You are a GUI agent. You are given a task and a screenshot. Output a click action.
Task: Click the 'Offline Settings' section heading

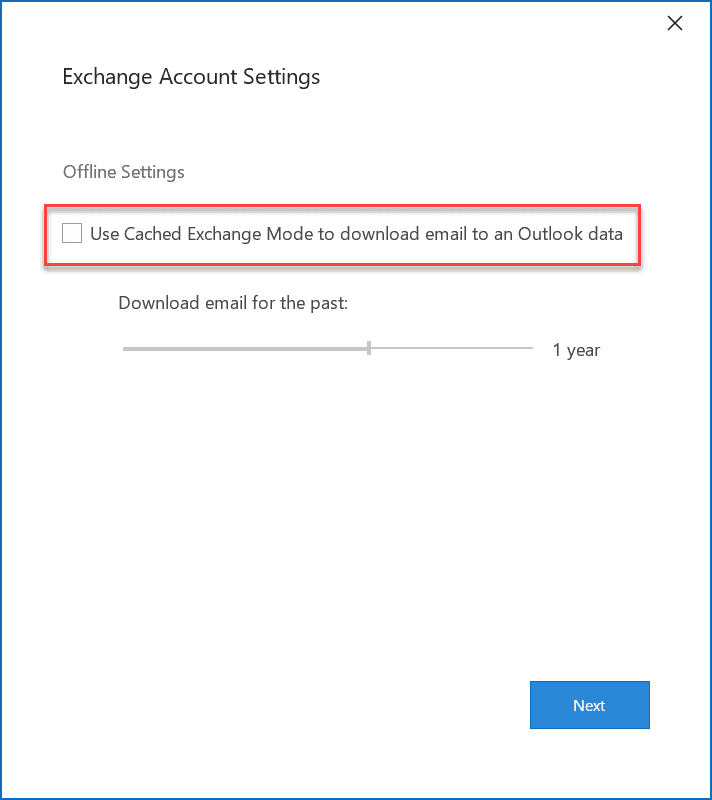124,172
